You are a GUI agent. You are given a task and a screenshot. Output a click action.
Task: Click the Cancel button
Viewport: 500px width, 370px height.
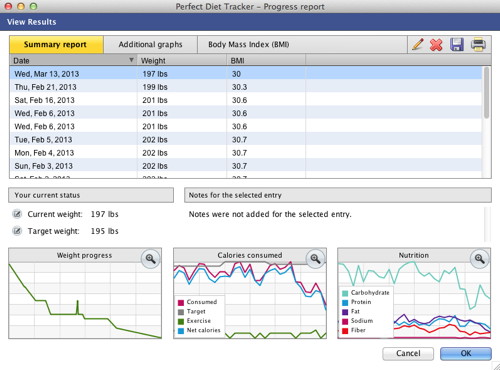(408, 353)
